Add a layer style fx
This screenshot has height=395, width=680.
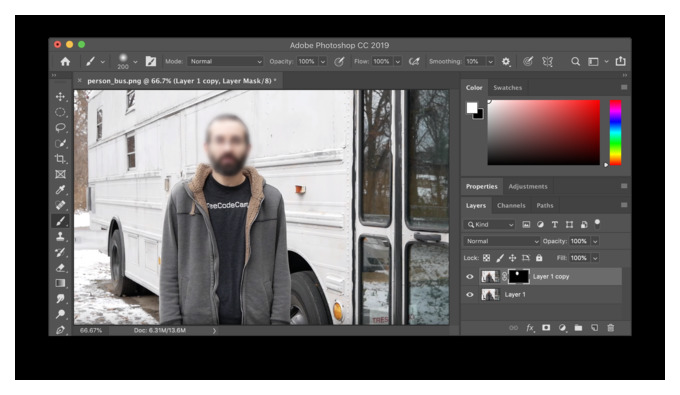pyautogui.click(x=530, y=328)
